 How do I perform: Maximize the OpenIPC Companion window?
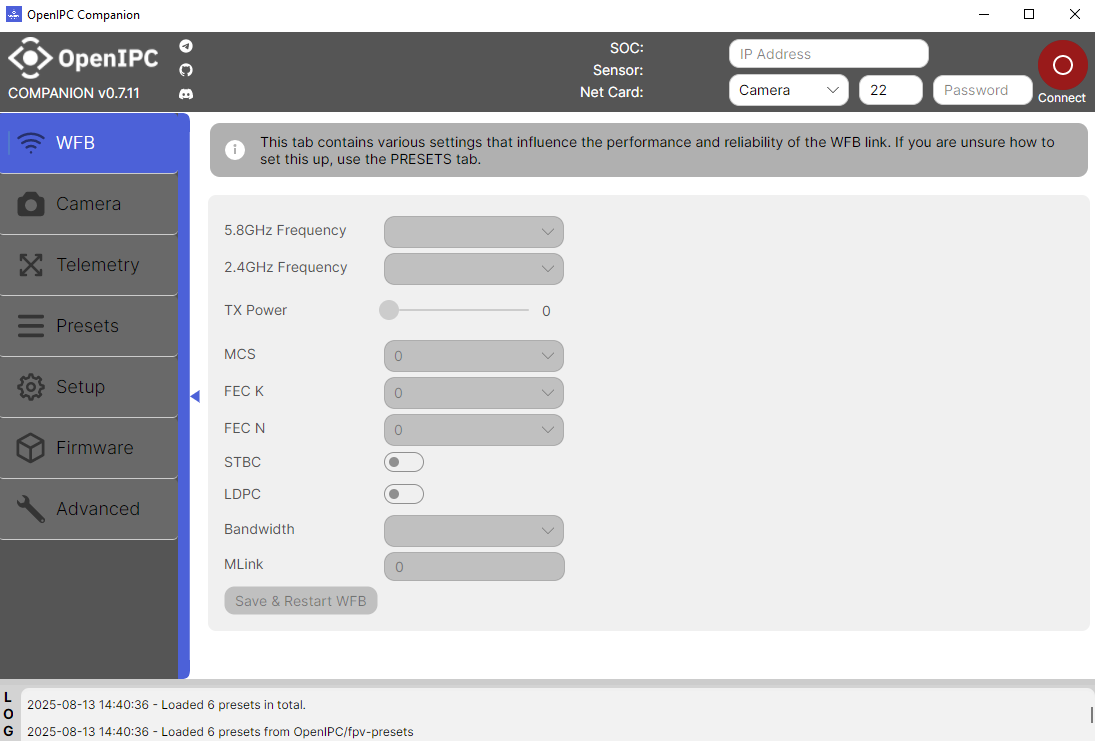[x=1029, y=14]
